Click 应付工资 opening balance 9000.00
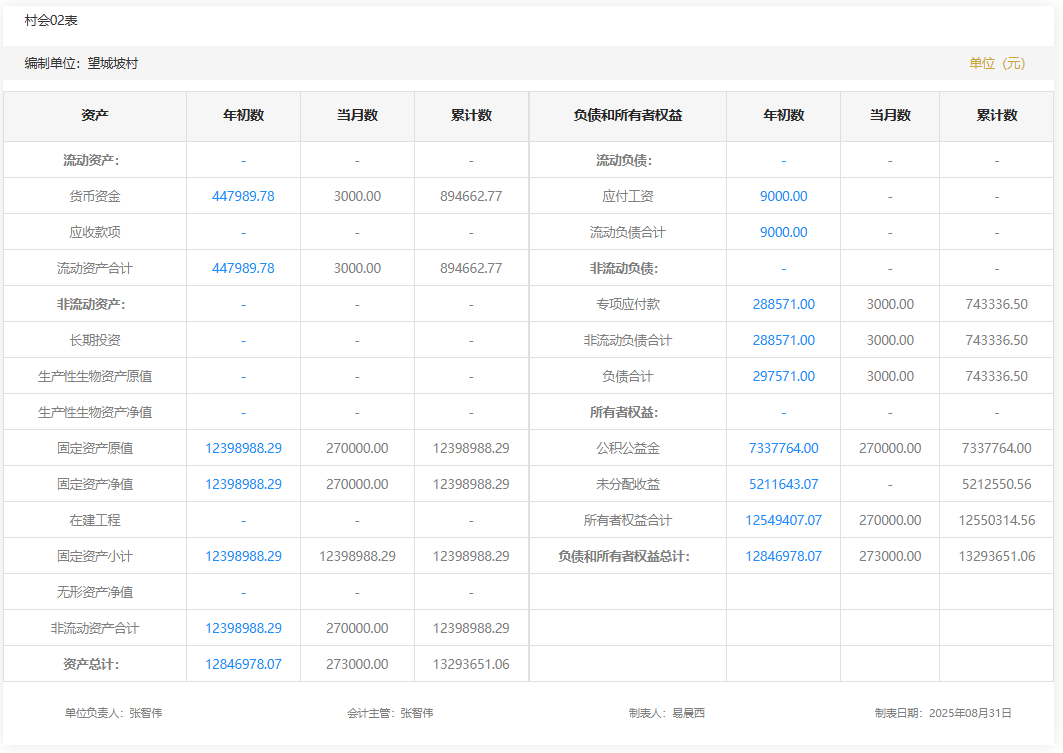This screenshot has height=753, width=1063. click(783, 196)
